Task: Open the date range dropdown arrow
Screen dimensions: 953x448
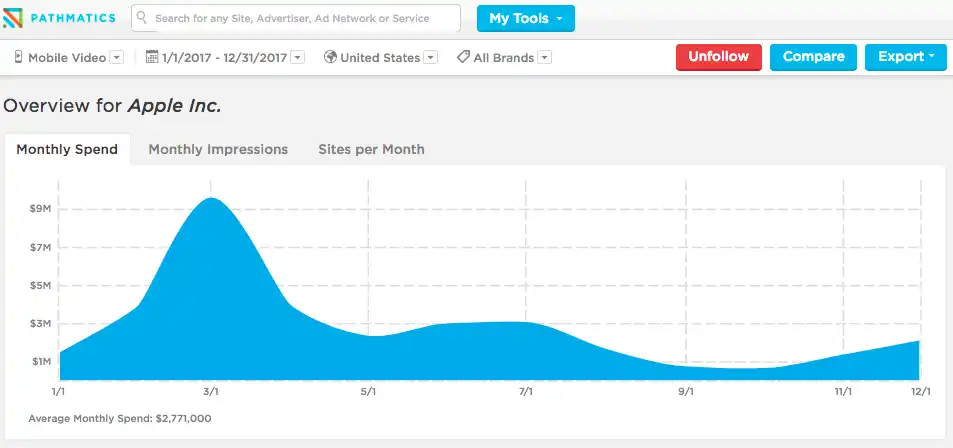Action: pyautogui.click(x=297, y=58)
